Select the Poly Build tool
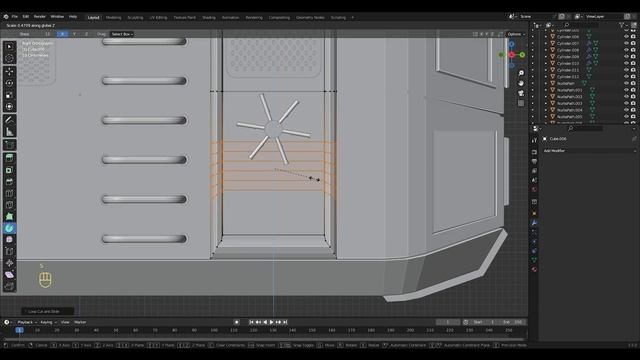 coord(9,216)
